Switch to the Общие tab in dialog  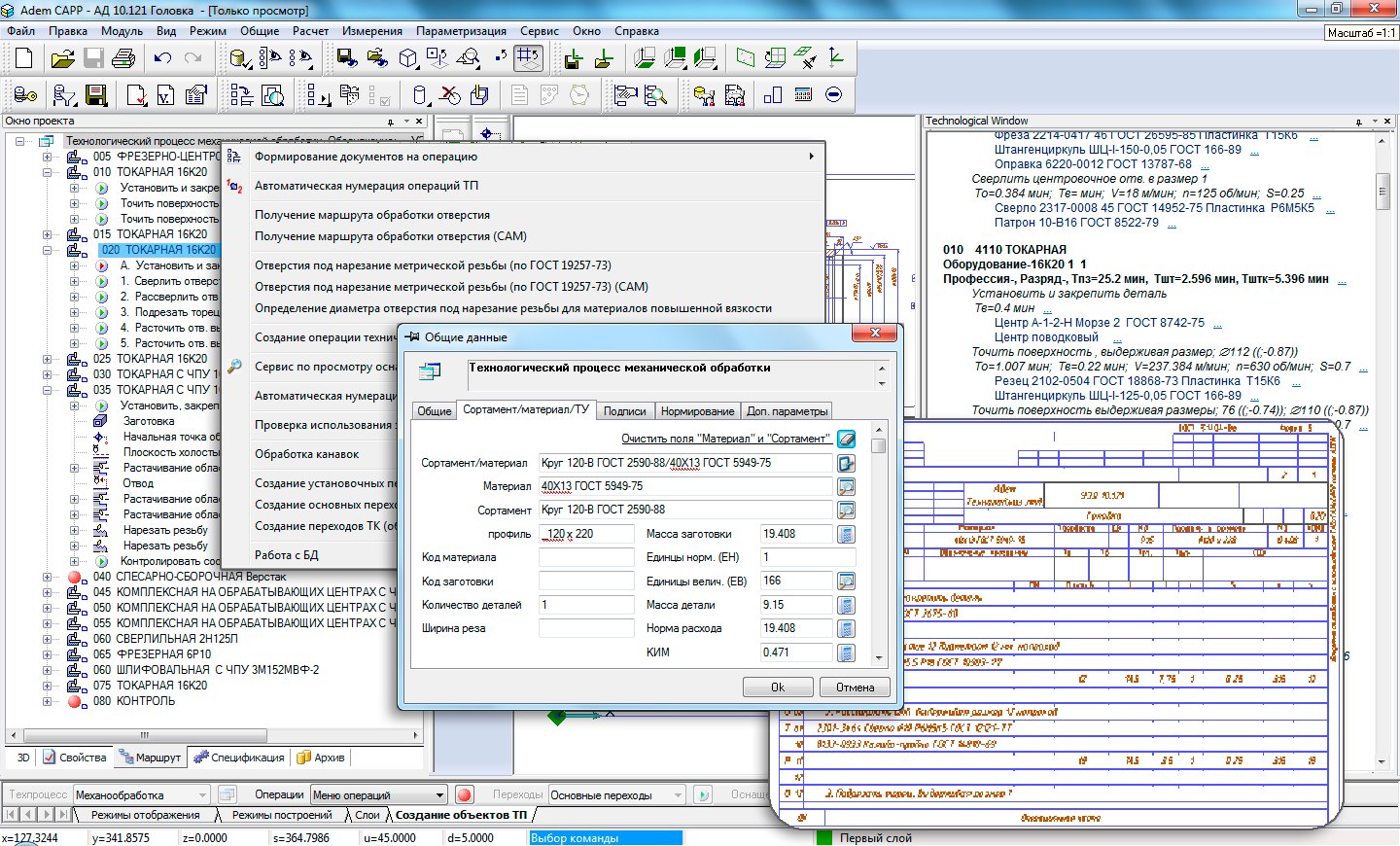pos(435,411)
